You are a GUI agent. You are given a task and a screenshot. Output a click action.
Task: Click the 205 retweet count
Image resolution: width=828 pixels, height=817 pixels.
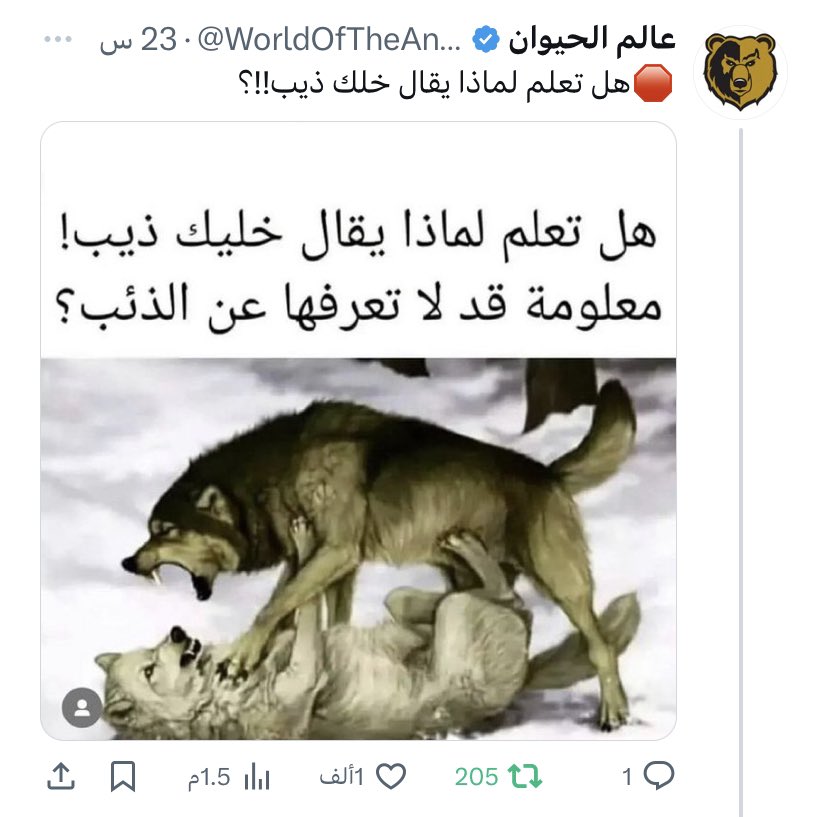click(x=476, y=777)
